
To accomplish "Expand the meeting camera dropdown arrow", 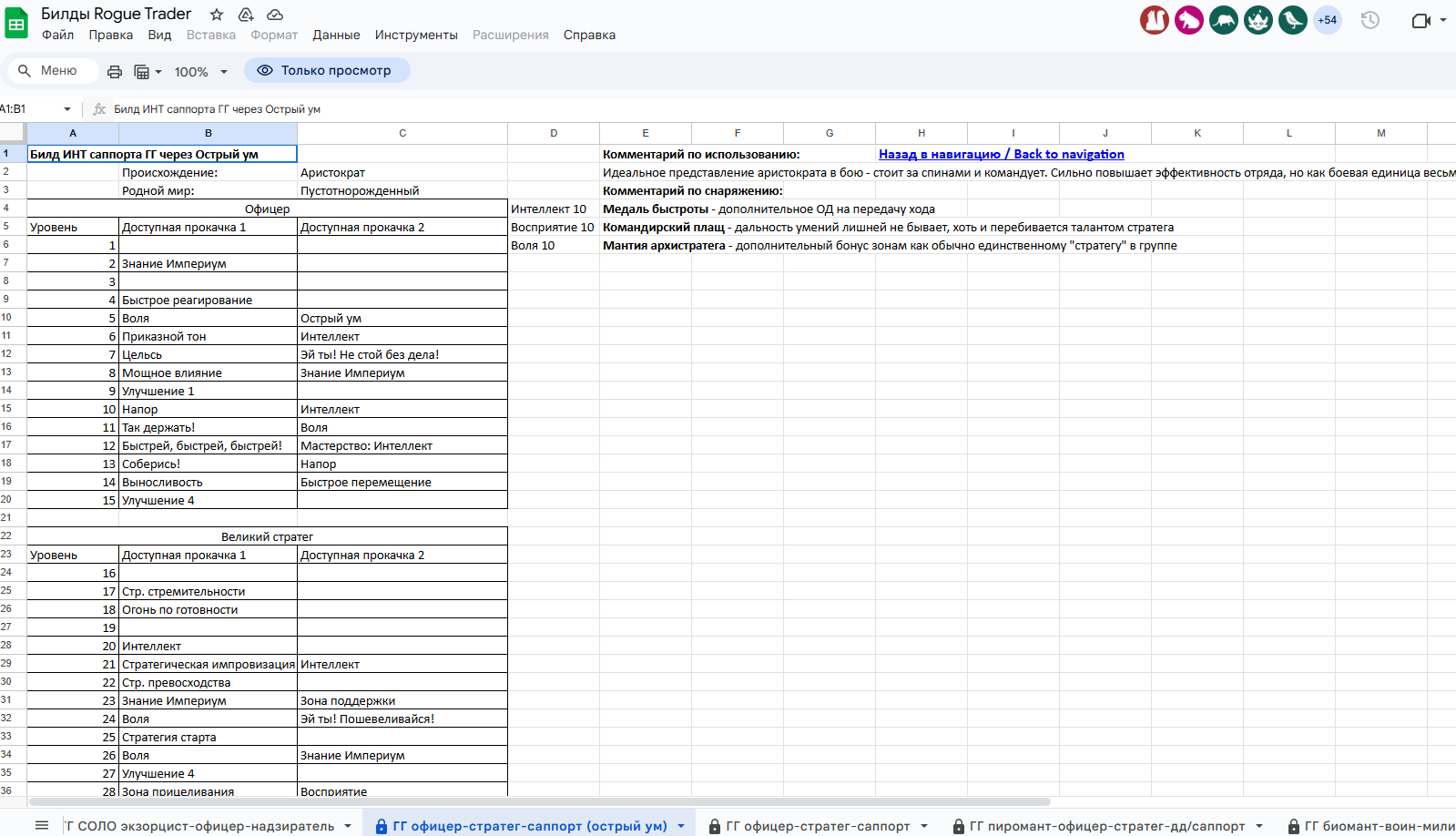I will pos(1443,20).
